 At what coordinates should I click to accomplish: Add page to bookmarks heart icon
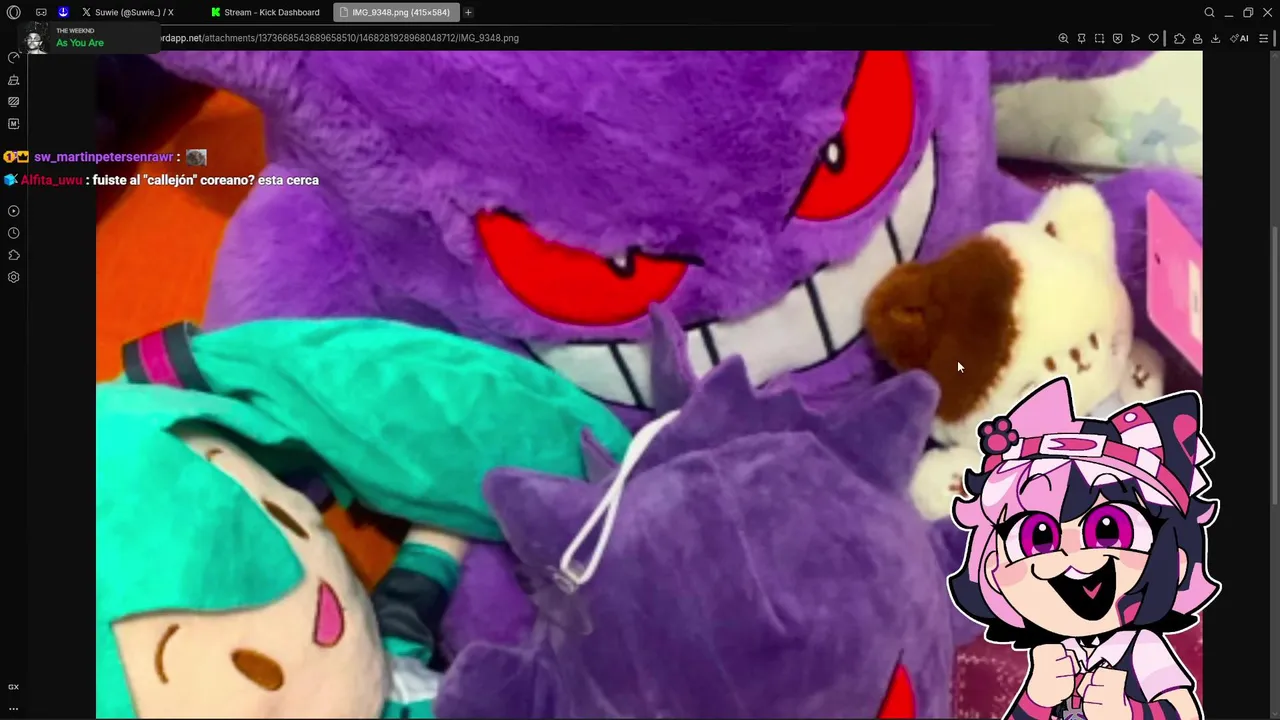tap(1153, 38)
